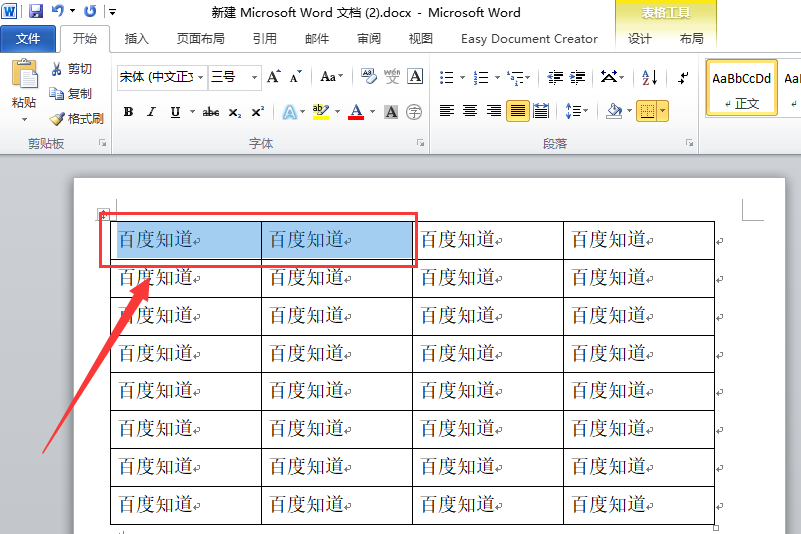
Task: Click the Decrease Indent icon
Action: (555, 77)
